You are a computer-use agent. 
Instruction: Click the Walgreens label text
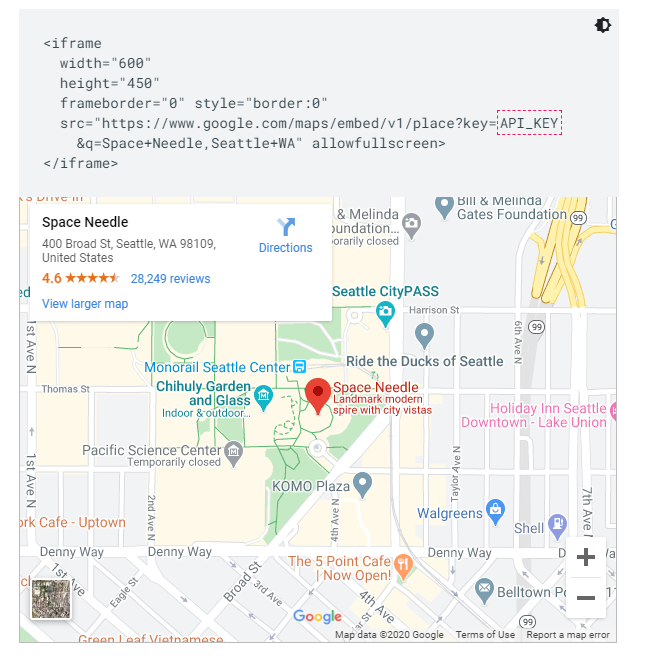450,513
